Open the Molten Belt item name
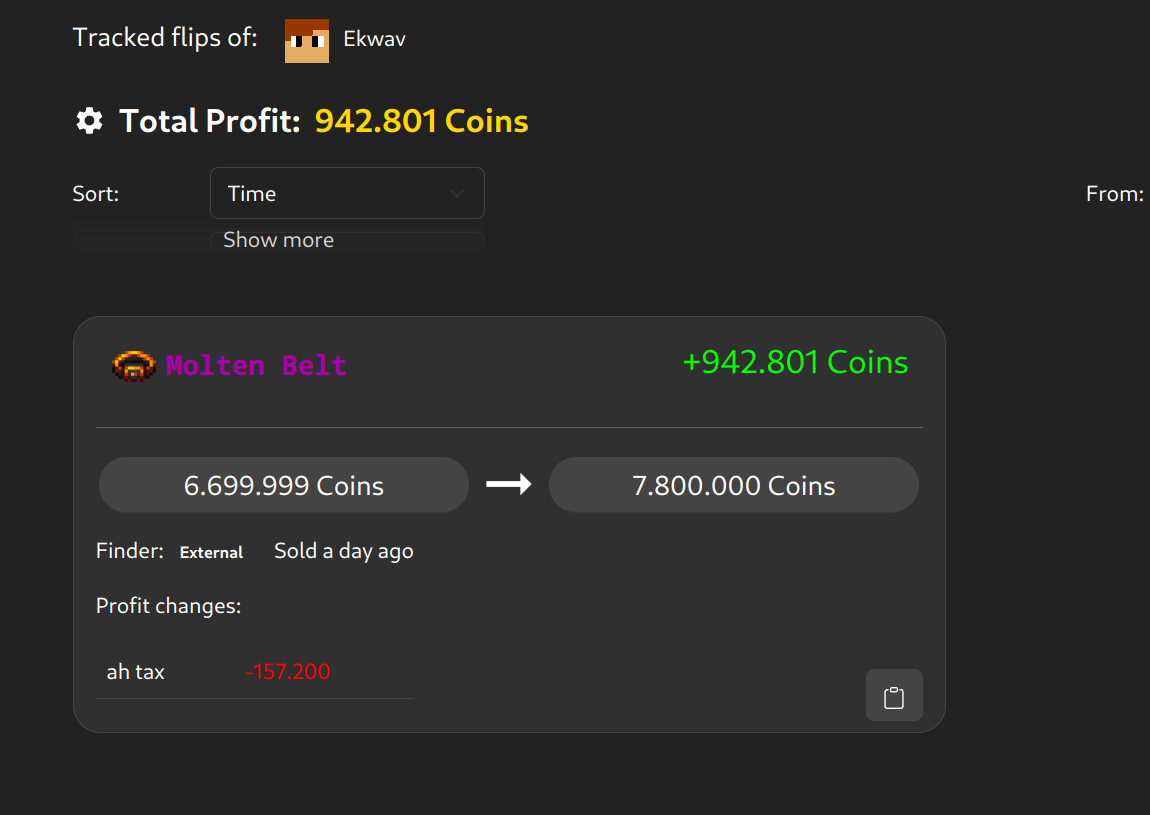 point(256,365)
